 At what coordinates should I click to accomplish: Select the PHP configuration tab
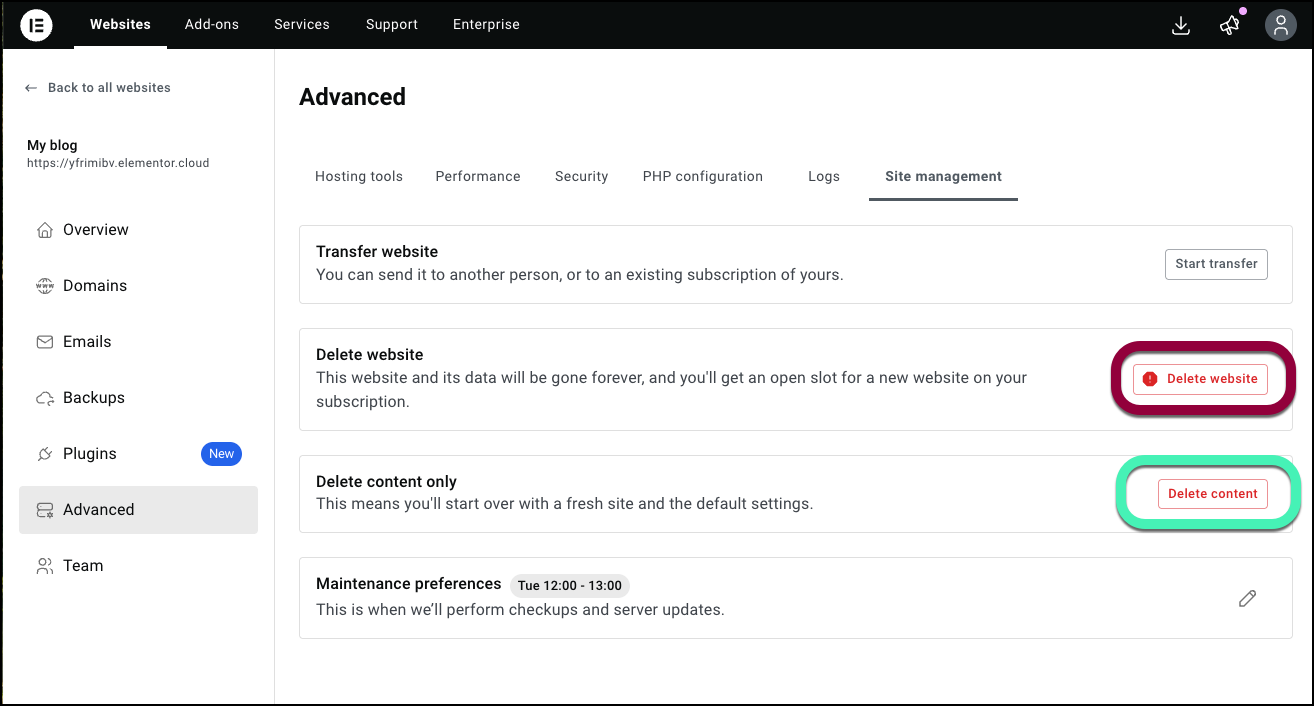[702, 177]
